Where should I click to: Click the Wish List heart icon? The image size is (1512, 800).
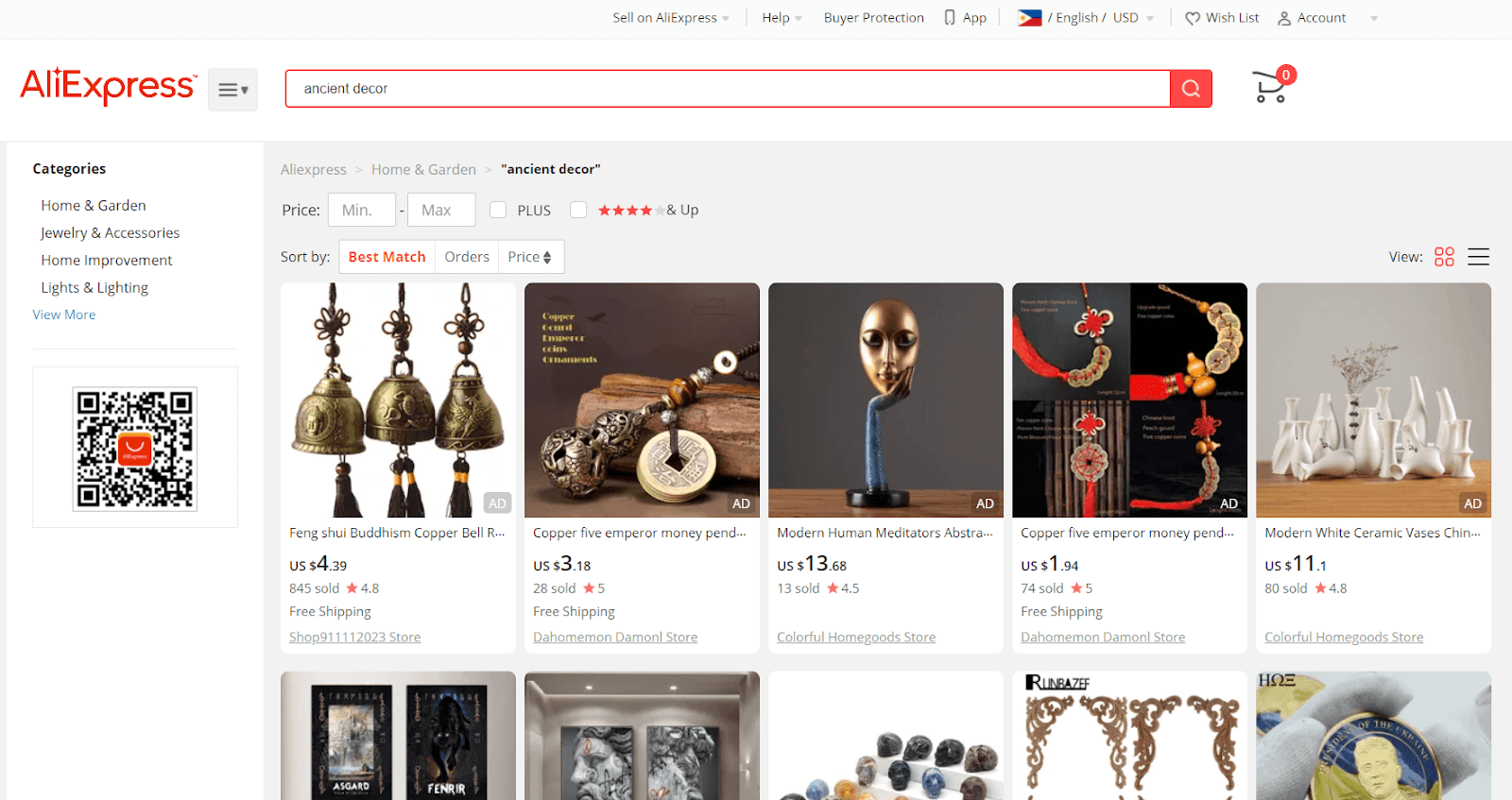click(1193, 18)
